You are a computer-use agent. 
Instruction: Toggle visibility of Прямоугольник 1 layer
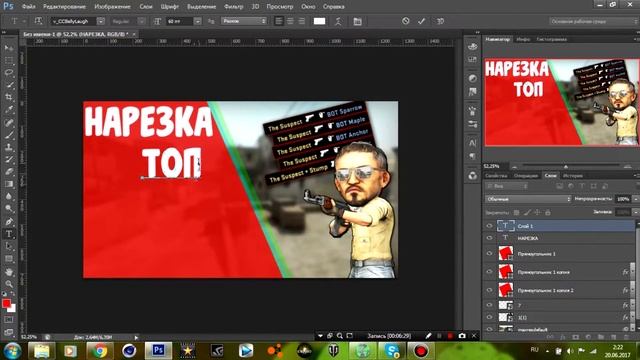(489, 253)
